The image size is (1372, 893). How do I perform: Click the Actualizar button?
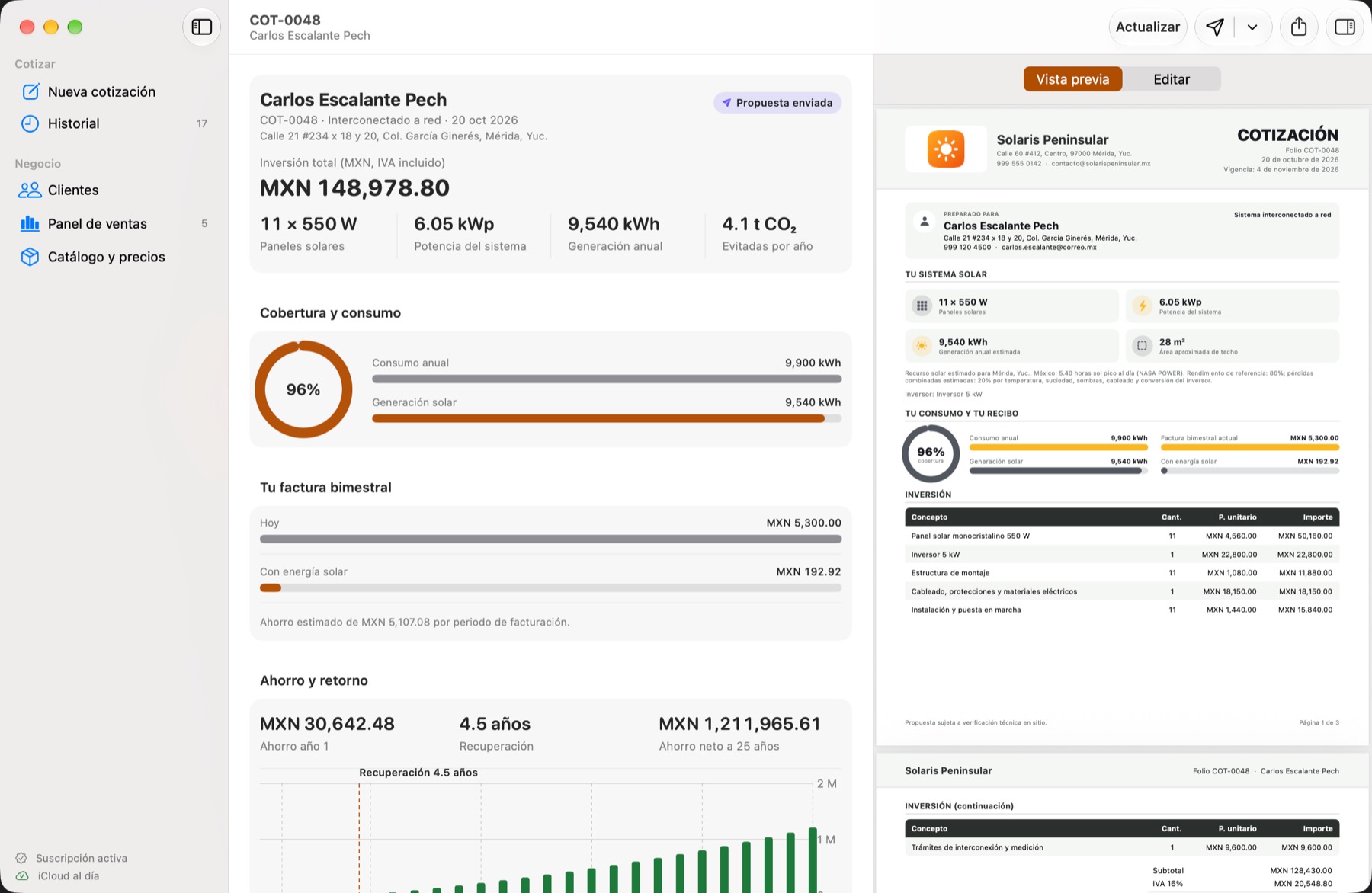click(1147, 27)
